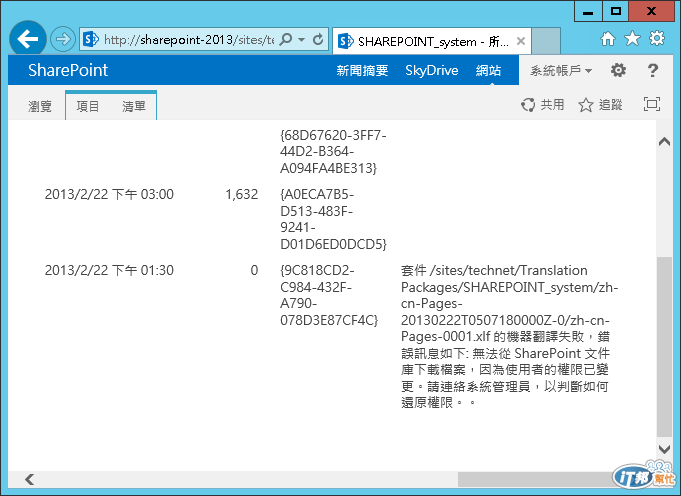Image resolution: width=681 pixels, height=496 pixels.
Task: Click vertical scrollbar up arrow
Action: pos(664,142)
